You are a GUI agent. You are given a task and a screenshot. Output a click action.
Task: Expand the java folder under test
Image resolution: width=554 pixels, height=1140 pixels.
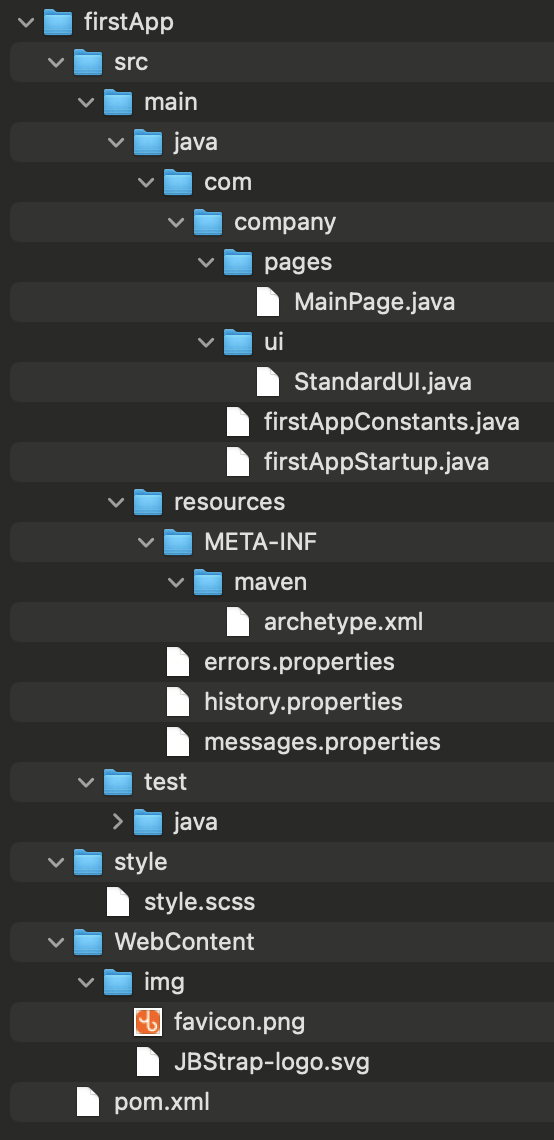click(118, 822)
